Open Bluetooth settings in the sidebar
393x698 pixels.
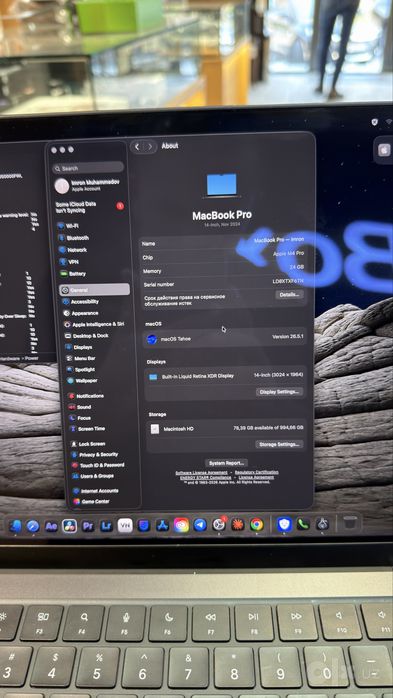pos(73,238)
